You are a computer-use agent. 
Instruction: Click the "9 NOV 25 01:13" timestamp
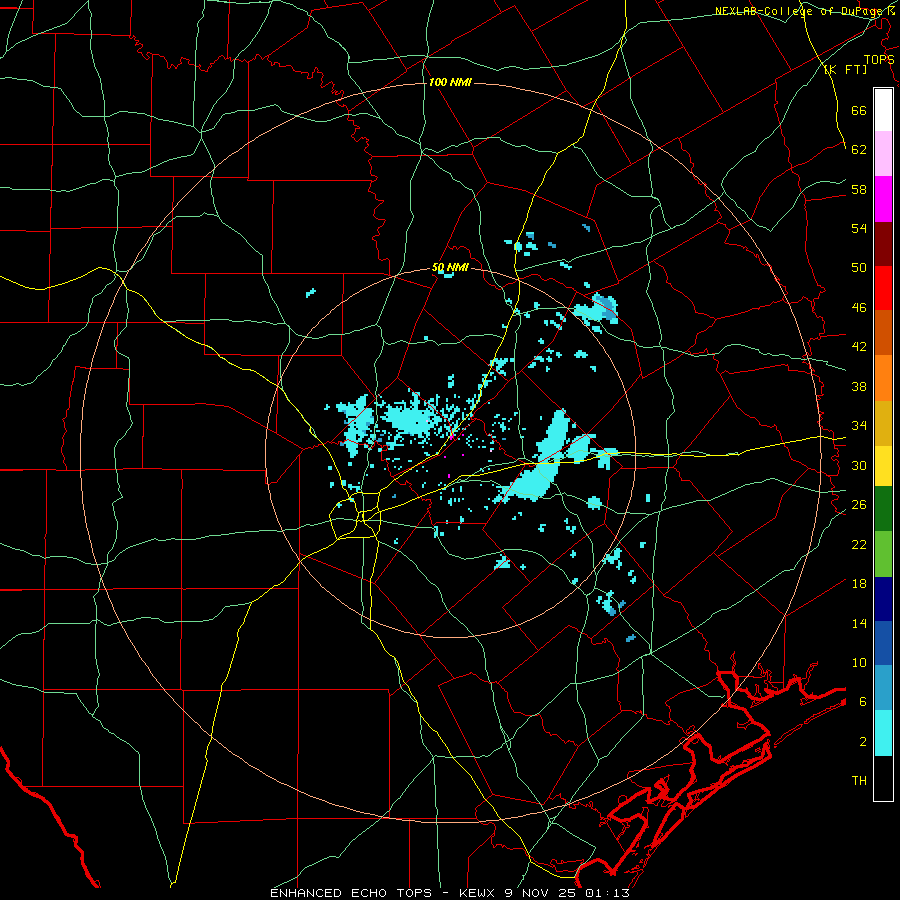pyautogui.click(x=568, y=893)
